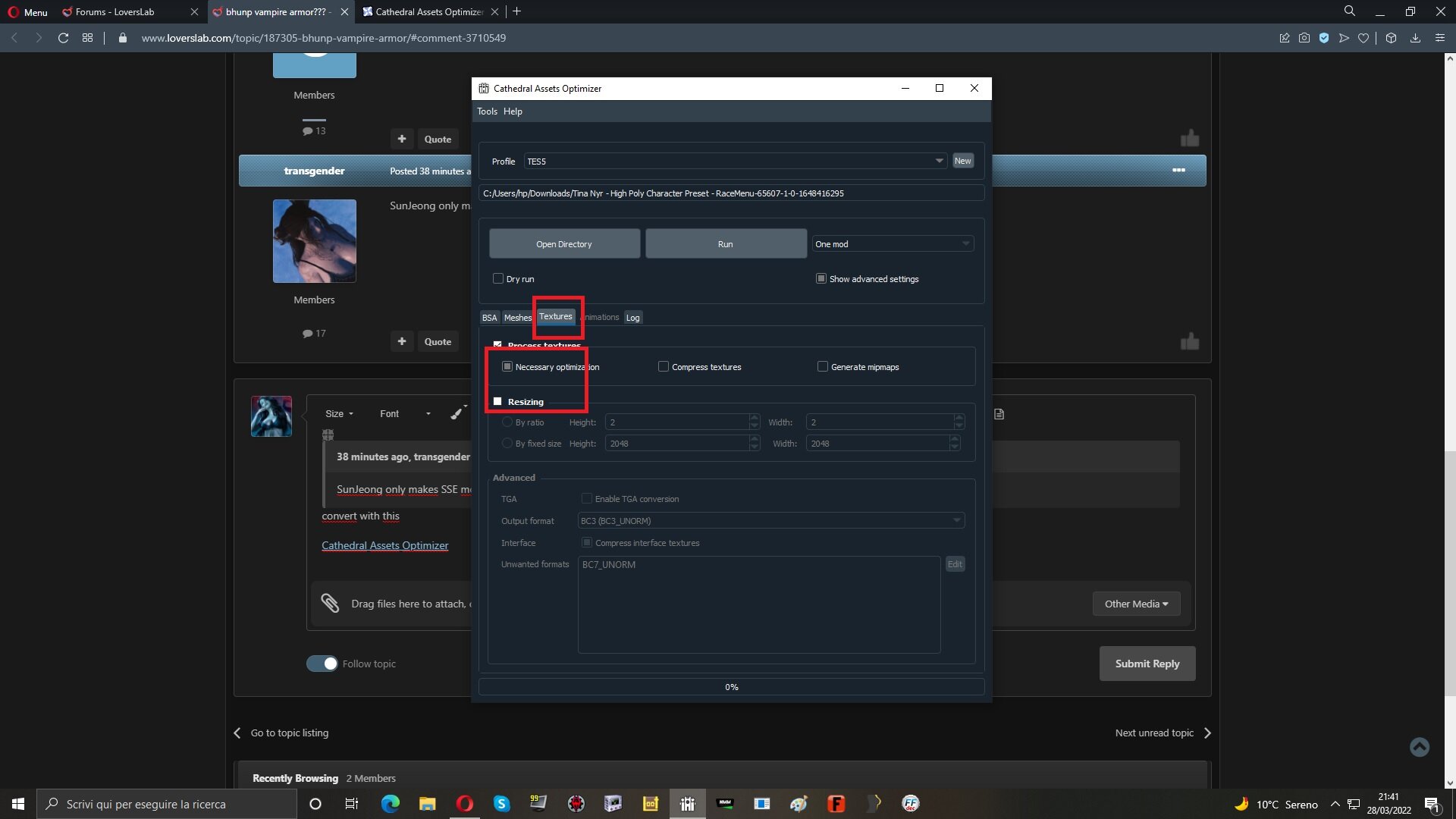Toggle the Follow topic switch
Screen dimensions: 1456x819
[322, 664]
